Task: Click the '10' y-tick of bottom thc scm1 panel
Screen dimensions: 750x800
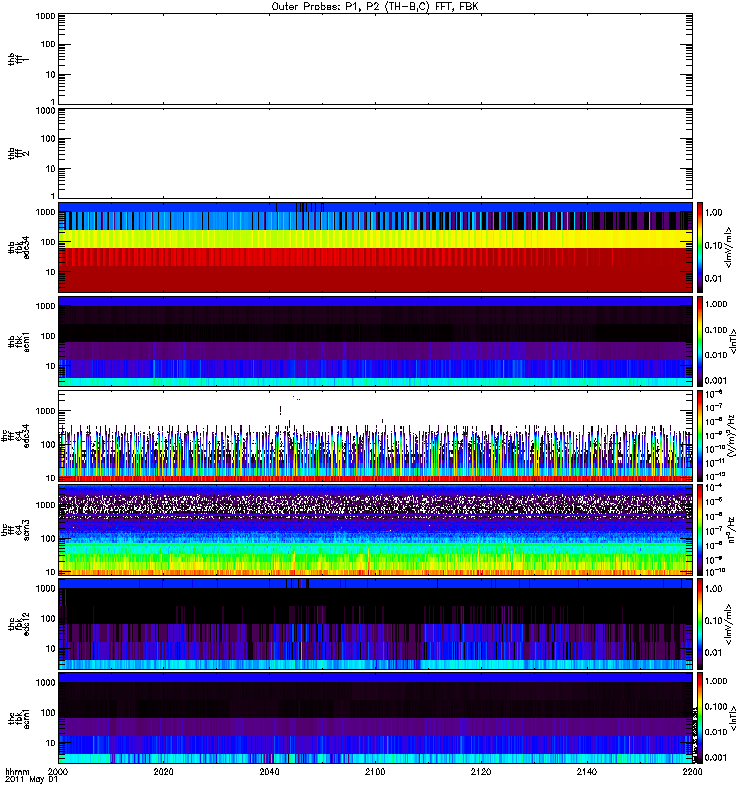Action: click(x=51, y=743)
